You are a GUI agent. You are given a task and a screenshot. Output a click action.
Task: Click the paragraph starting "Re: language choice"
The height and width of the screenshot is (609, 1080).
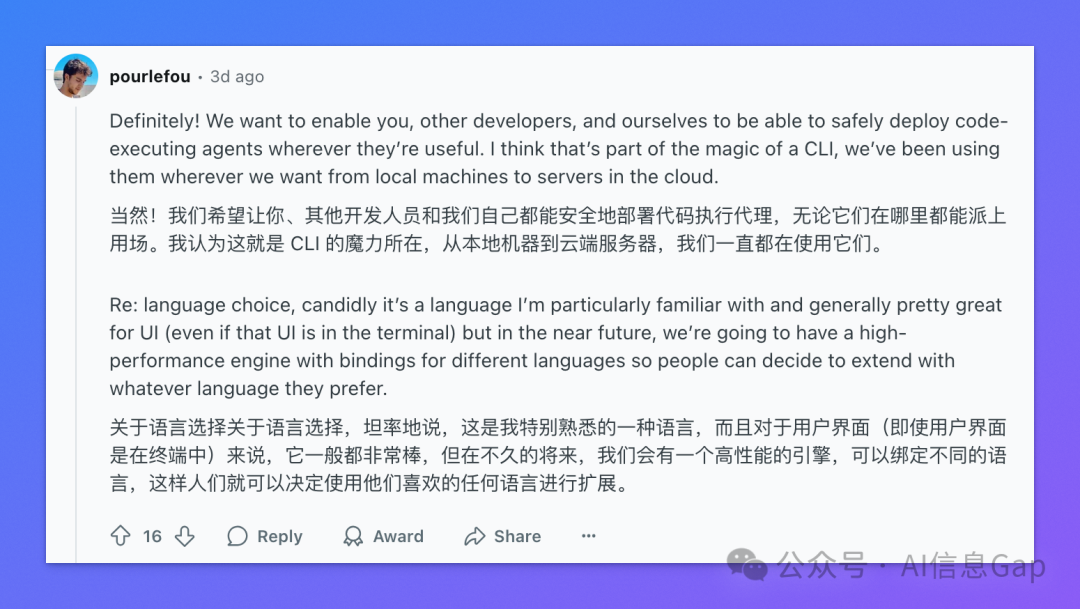[556, 347]
